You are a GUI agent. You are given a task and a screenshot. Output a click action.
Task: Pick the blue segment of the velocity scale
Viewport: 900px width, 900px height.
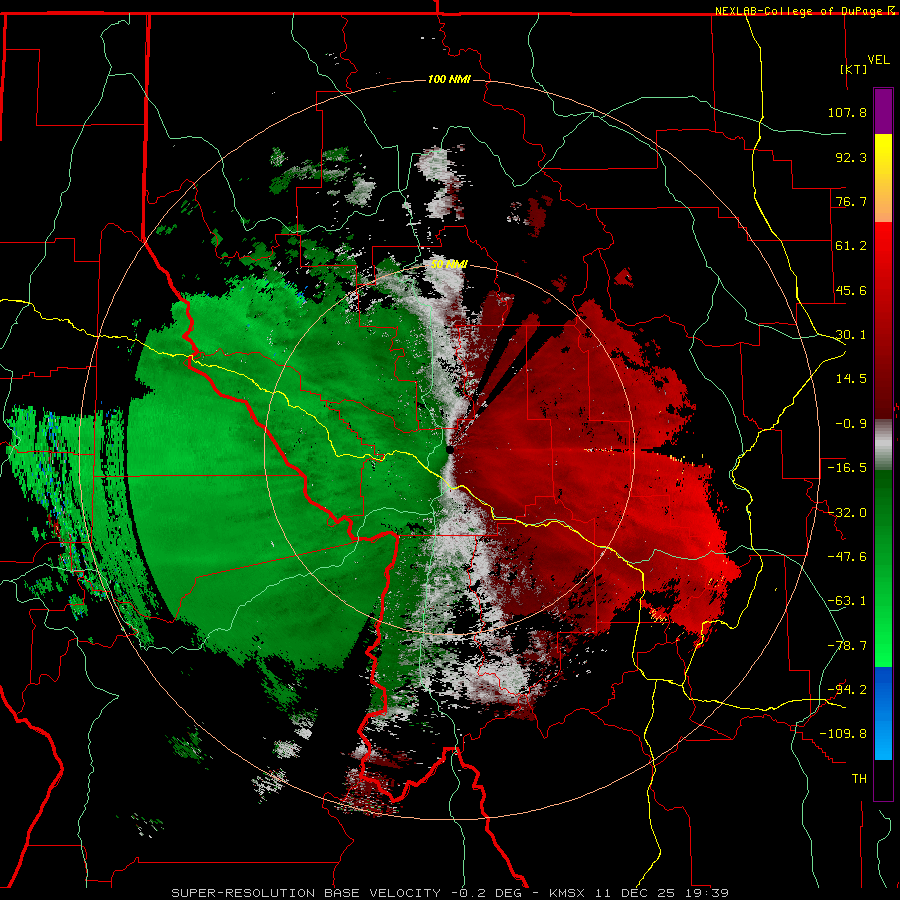pos(883,713)
